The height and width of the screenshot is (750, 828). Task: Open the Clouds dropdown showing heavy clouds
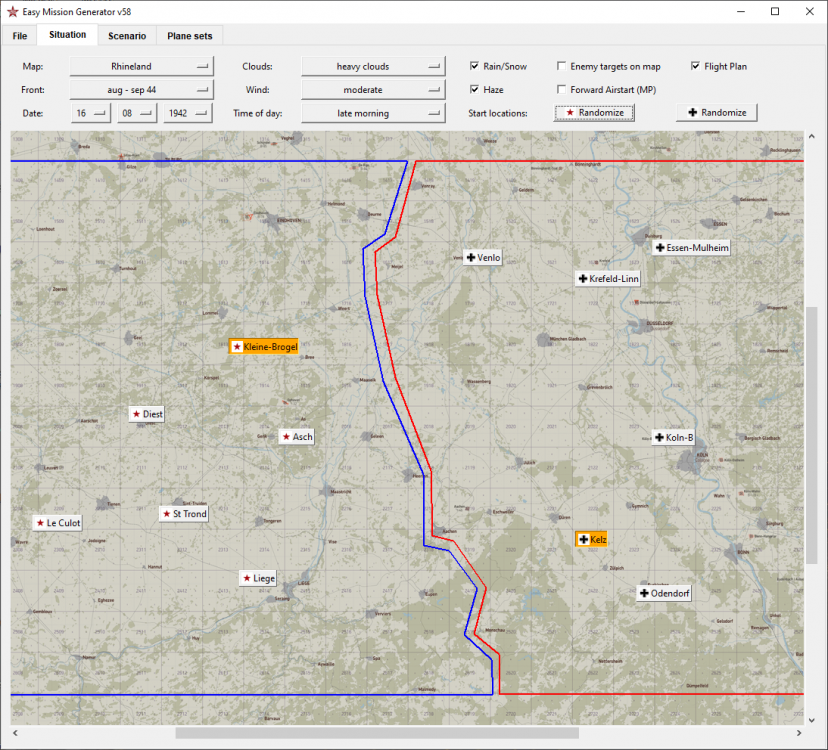click(x=373, y=67)
